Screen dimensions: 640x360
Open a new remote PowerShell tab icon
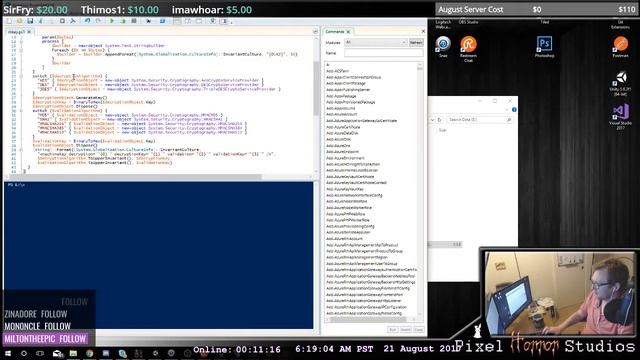(x=149, y=21)
